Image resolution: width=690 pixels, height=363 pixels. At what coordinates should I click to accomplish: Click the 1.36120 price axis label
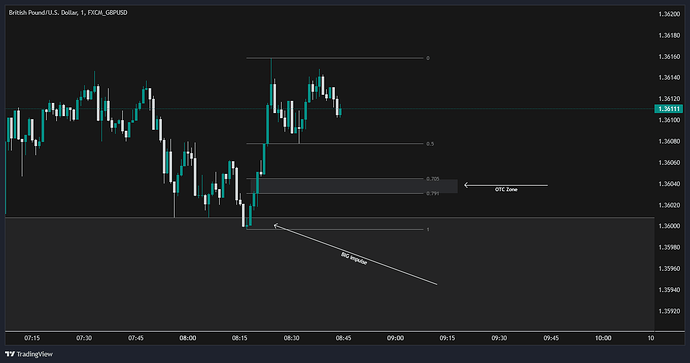click(669, 99)
